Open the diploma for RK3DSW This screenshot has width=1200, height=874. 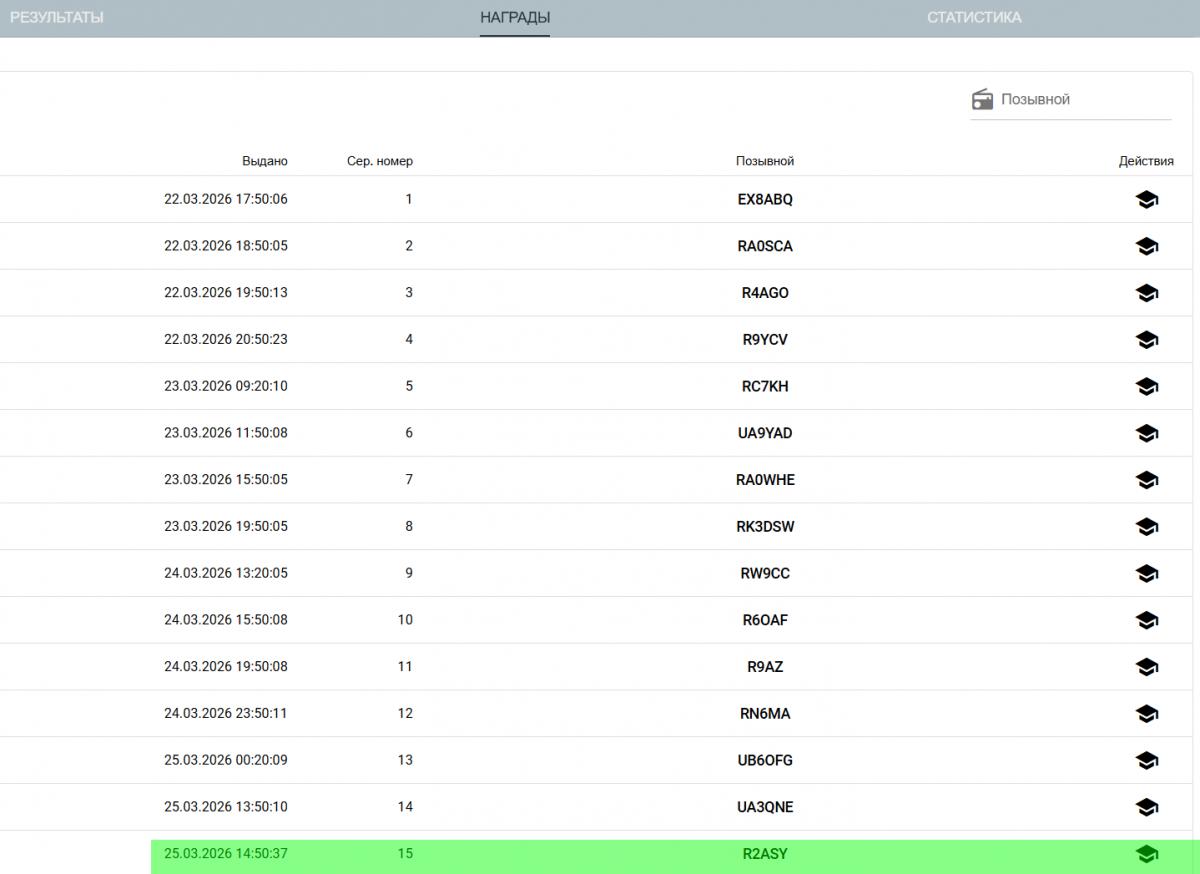coord(1146,527)
